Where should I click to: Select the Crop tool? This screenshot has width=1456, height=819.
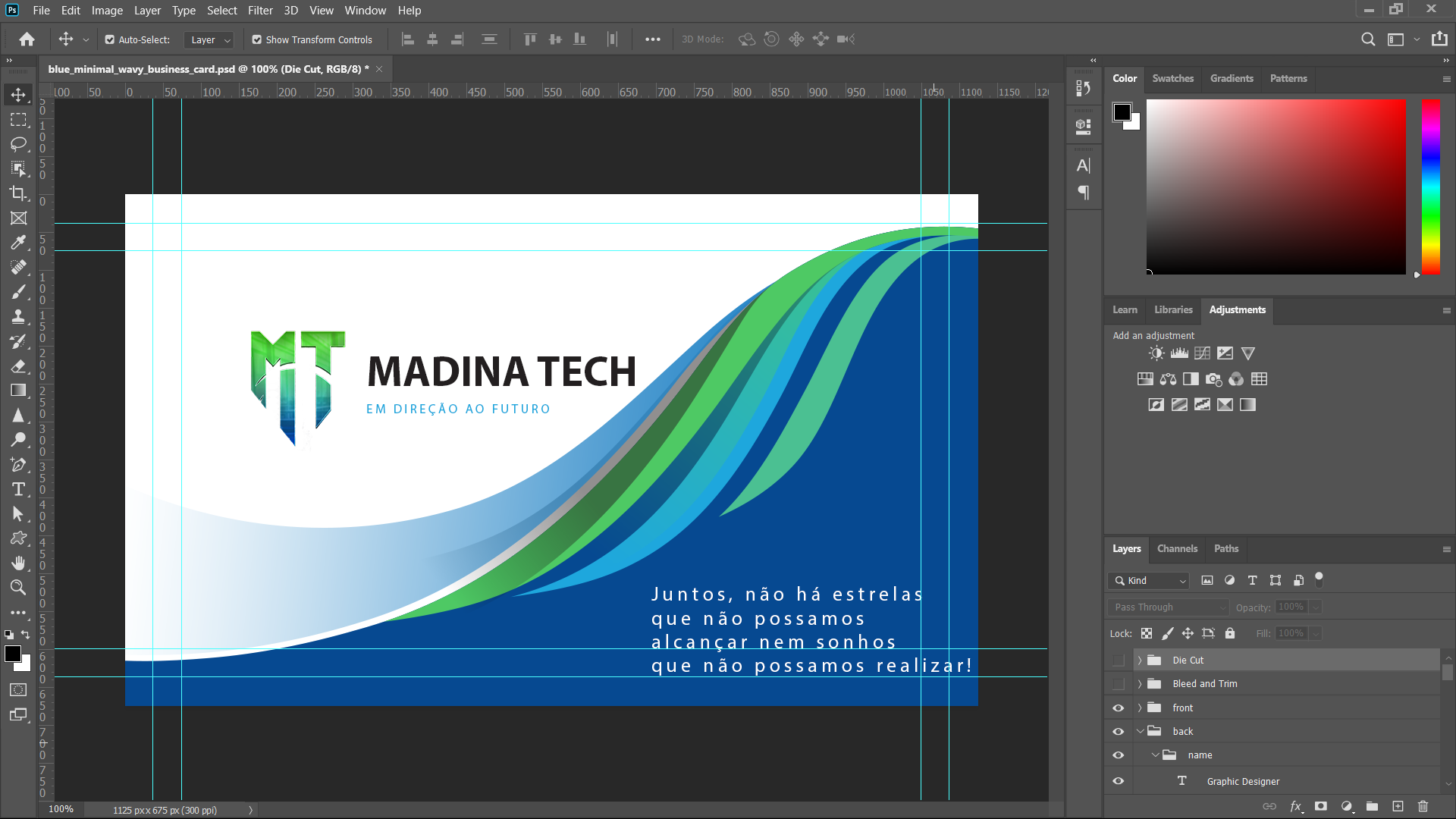18,193
